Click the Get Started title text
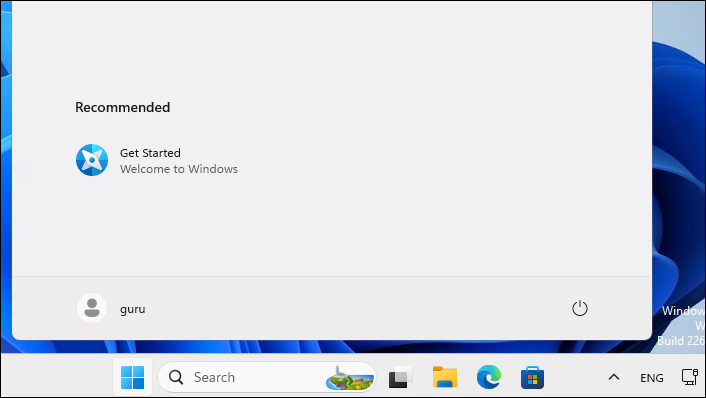The width and height of the screenshot is (706, 398). [x=150, y=153]
